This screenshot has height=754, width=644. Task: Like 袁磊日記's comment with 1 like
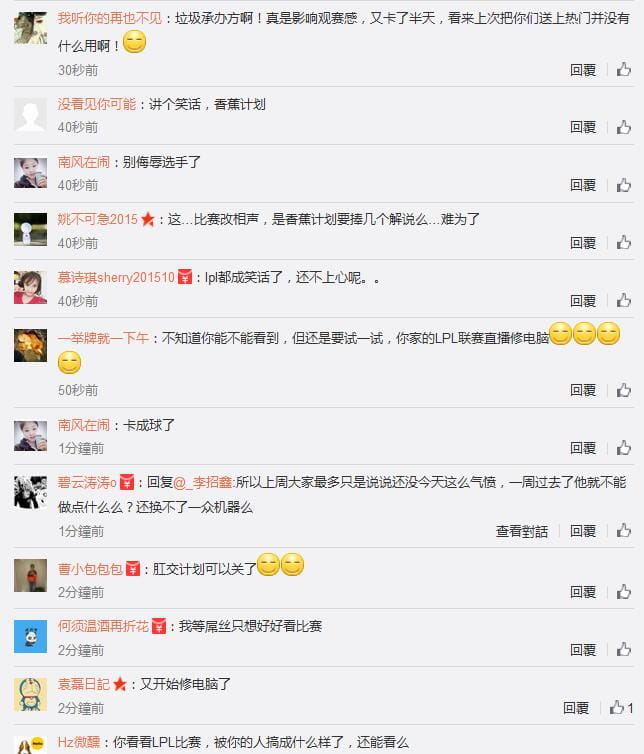coord(620,708)
